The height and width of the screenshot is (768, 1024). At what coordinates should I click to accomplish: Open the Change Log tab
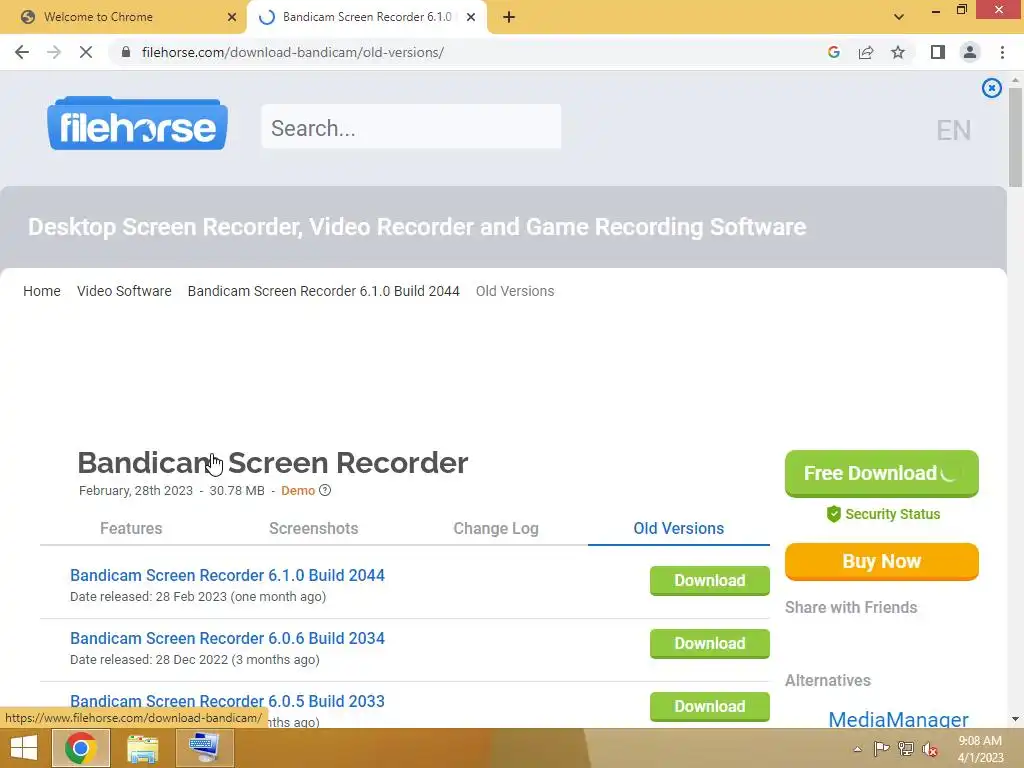[x=496, y=528]
